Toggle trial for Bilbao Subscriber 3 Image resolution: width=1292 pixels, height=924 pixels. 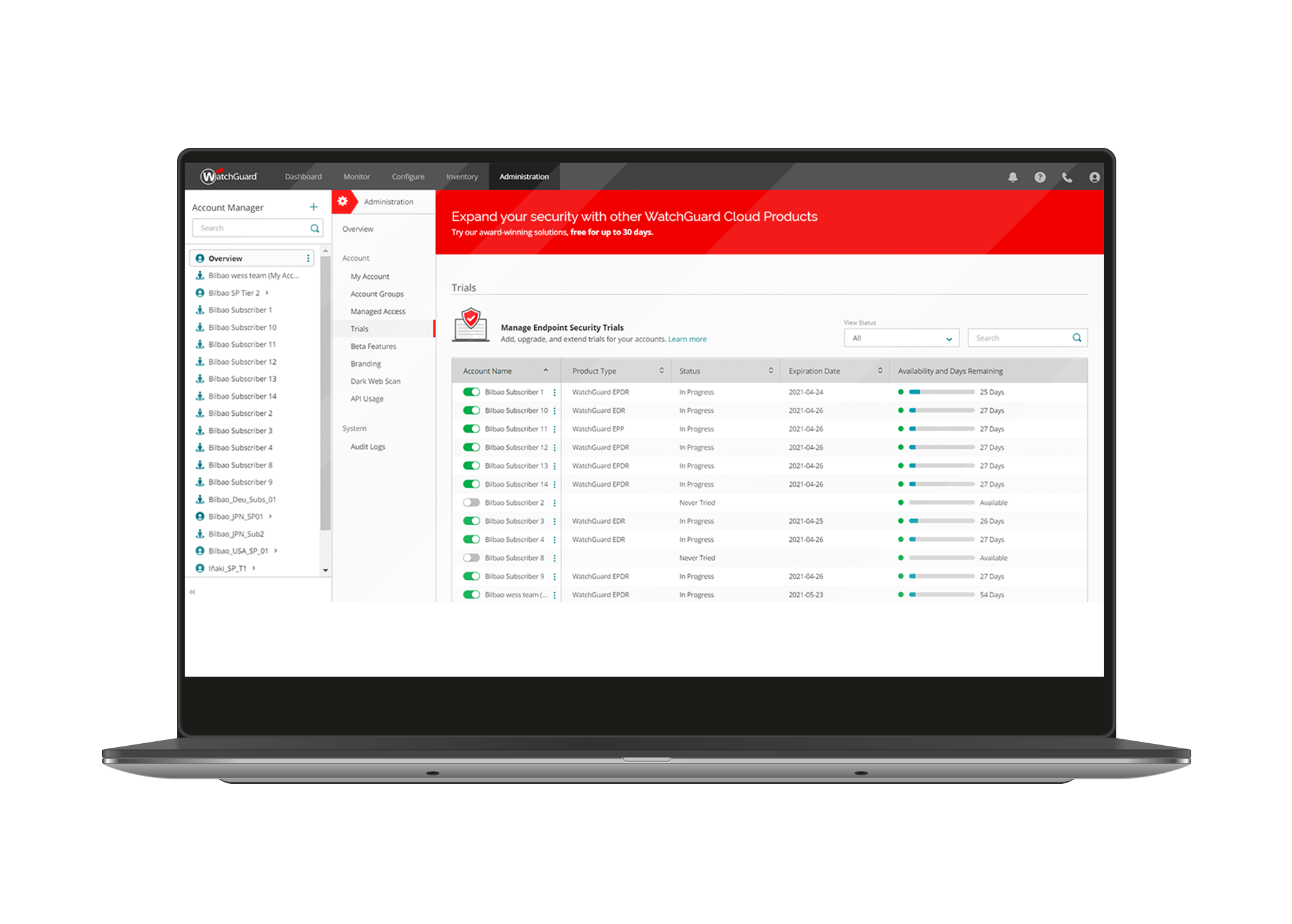click(x=472, y=521)
